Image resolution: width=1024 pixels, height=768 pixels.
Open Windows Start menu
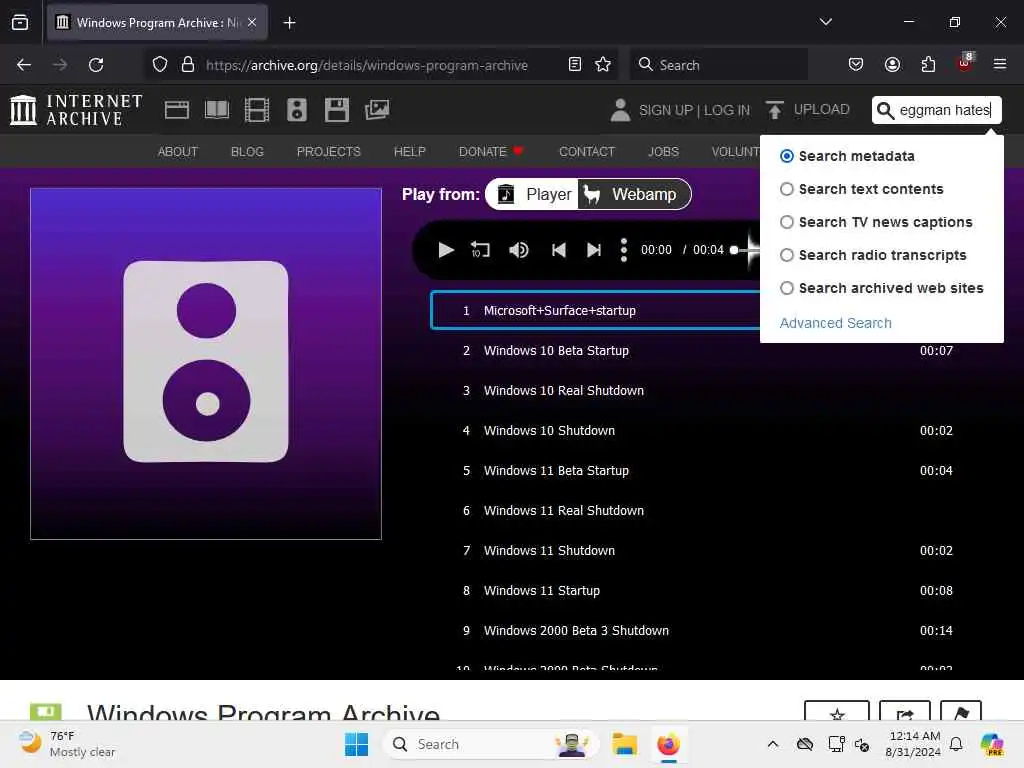[357, 744]
